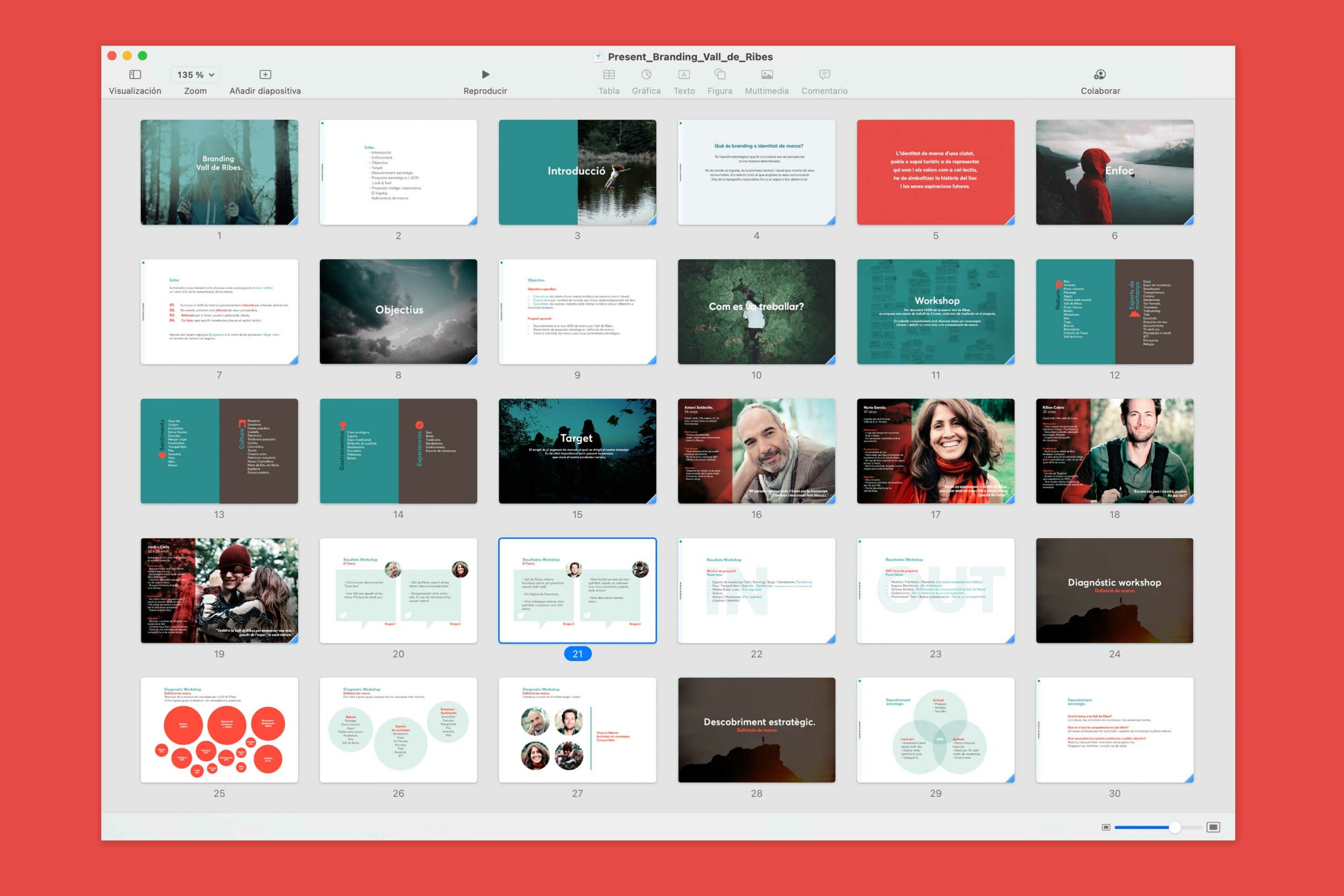The width and height of the screenshot is (1344, 896).
Task: Select slide 1 Branding Vall de Ribes
Action: pyautogui.click(x=219, y=172)
